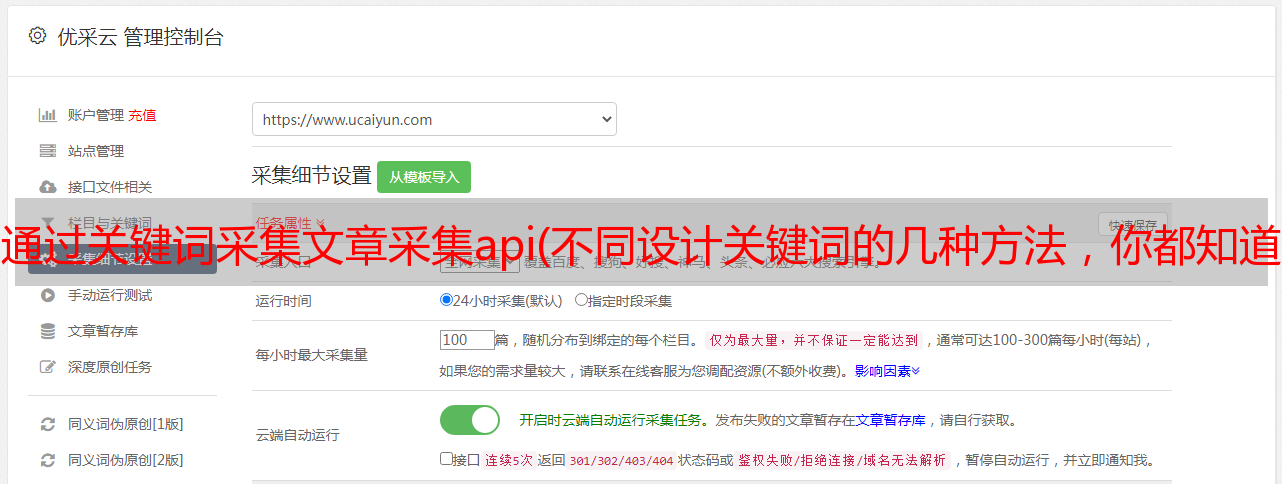The height and width of the screenshot is (484, 1282).
Task: Select 深度原创任务 in the sidebar
Action: [x=110, y=367]
